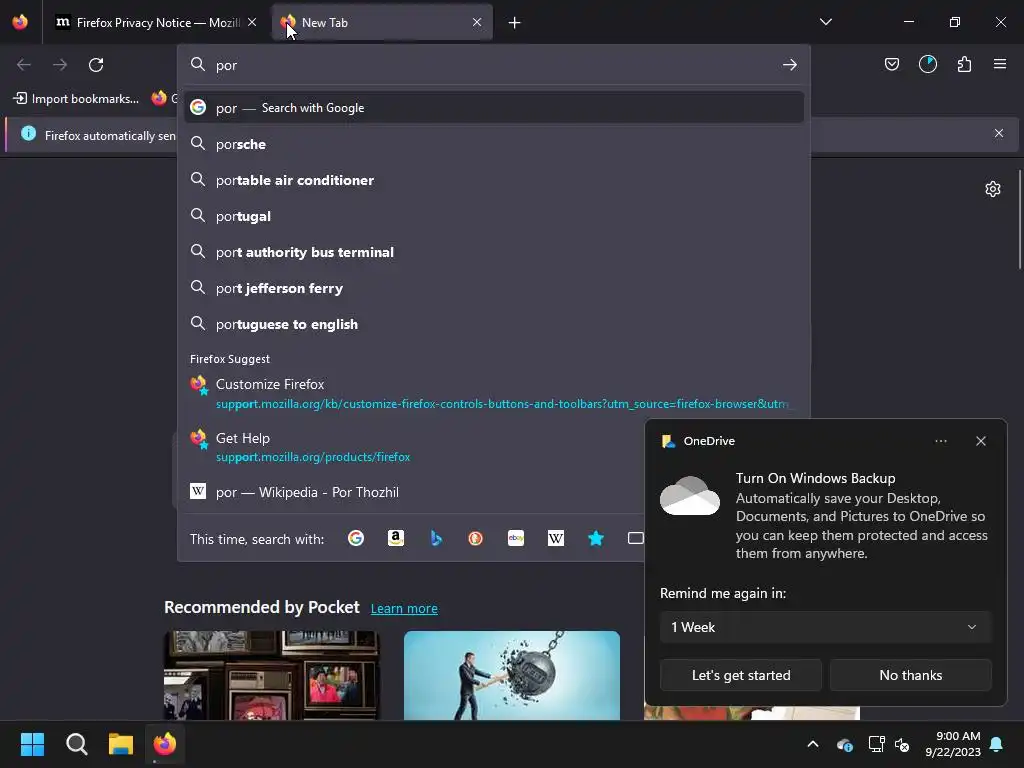
Task: Open the Windows Start menu
Action: click(x=32, y=744)
